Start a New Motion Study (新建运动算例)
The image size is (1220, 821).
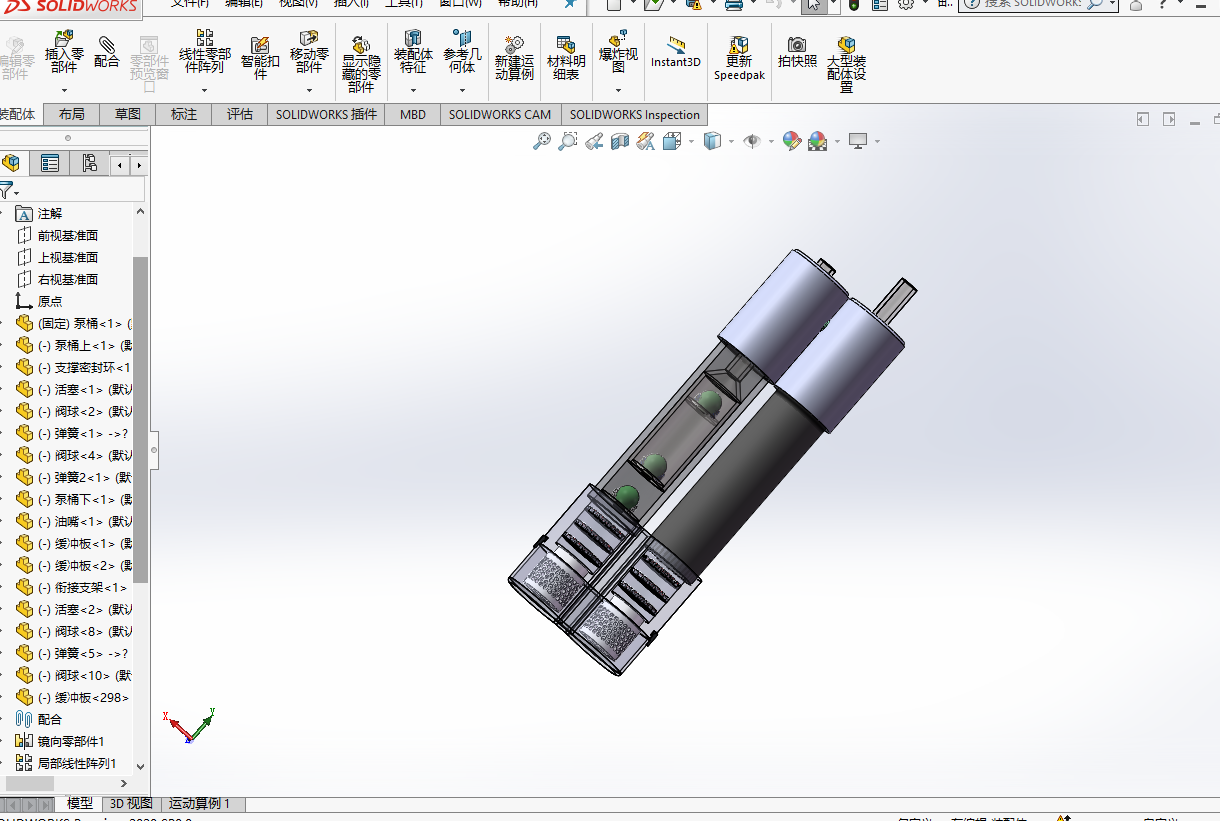[514, 58]
